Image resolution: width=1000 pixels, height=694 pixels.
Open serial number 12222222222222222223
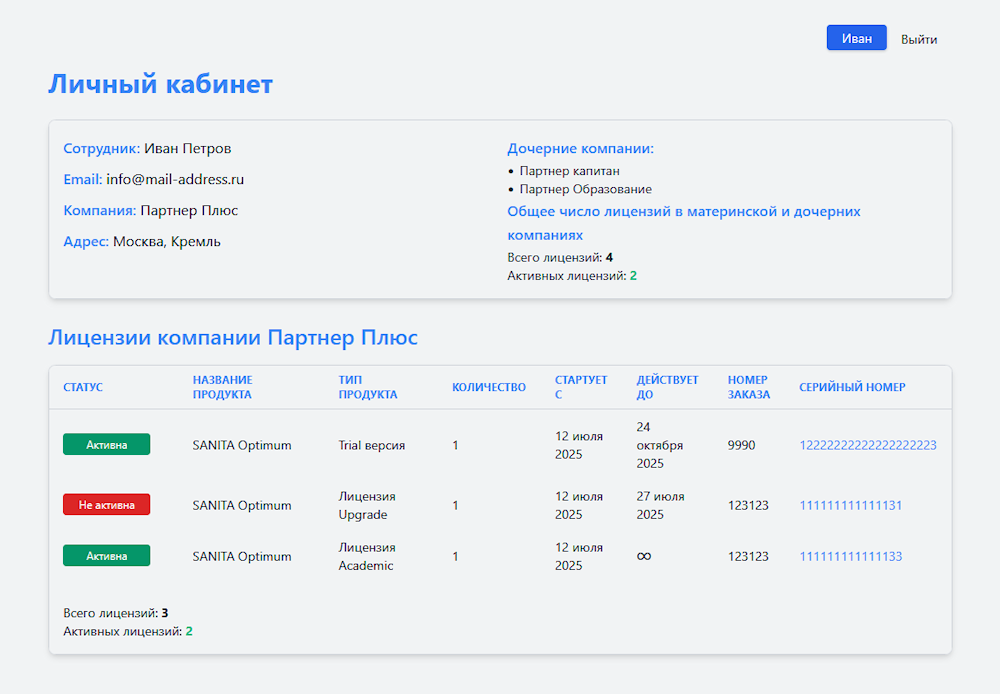pos(866,444)
